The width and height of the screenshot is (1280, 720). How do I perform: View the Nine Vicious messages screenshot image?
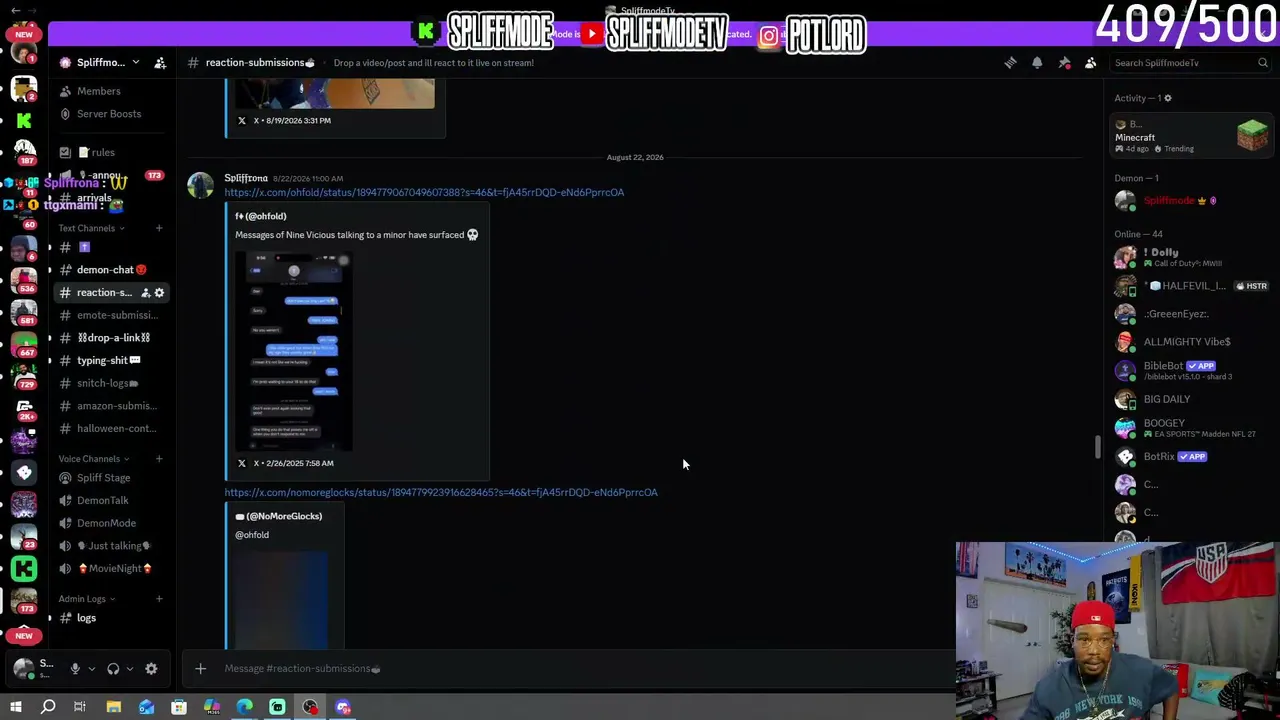pyautogui.click(x=294, y=352)
